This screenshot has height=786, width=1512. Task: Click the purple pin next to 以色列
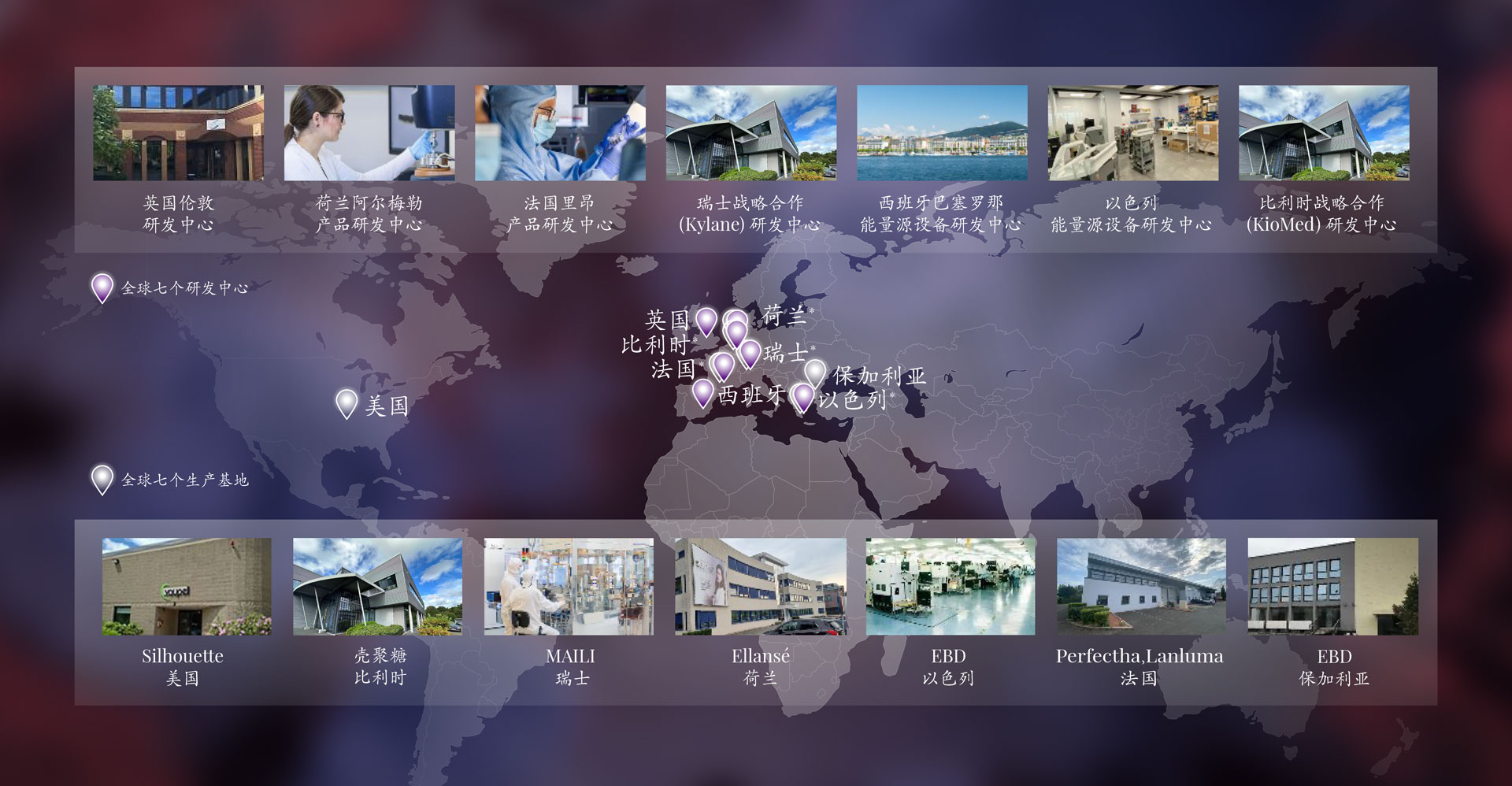[x=802, y=396]
